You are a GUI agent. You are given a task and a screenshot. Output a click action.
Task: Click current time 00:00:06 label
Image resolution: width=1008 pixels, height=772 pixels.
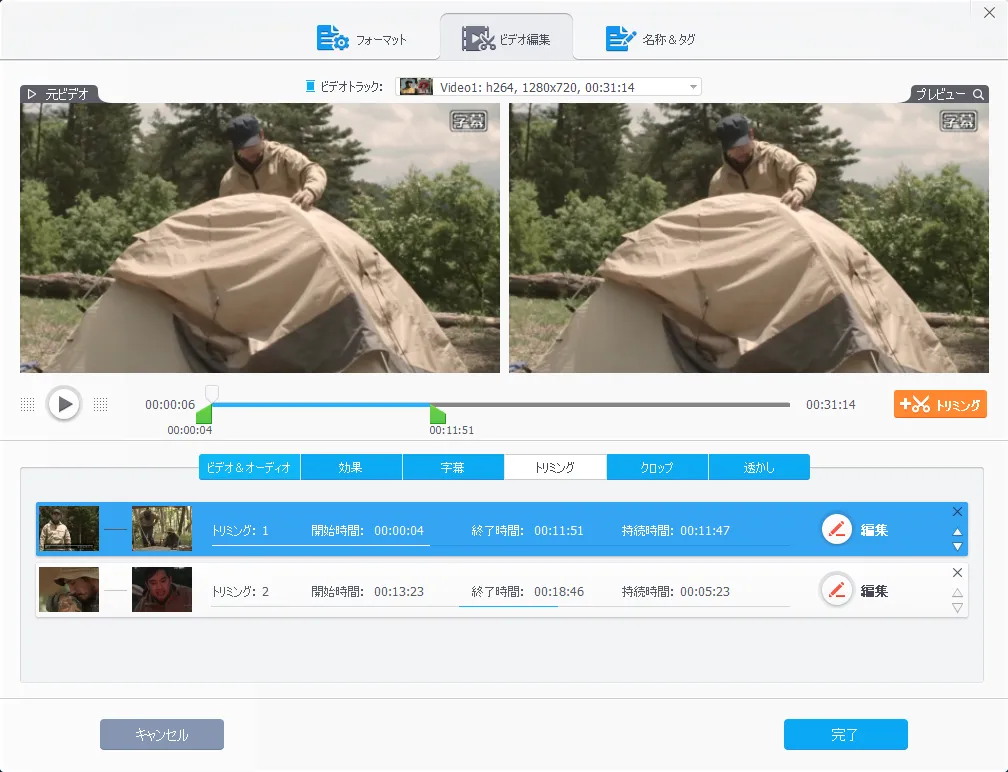coord(170,404)
